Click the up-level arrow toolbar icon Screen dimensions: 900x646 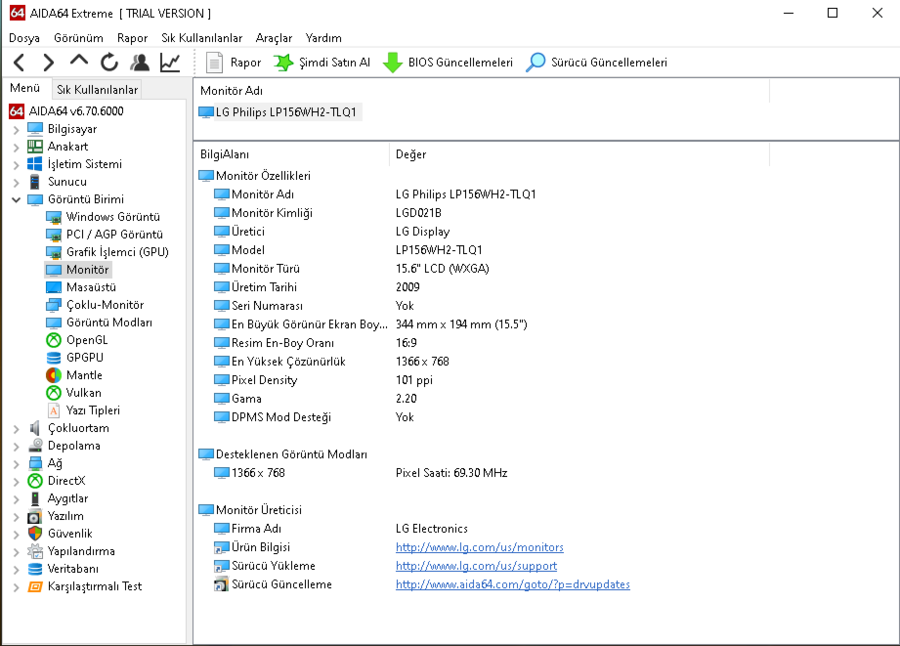tap(79, 60)
